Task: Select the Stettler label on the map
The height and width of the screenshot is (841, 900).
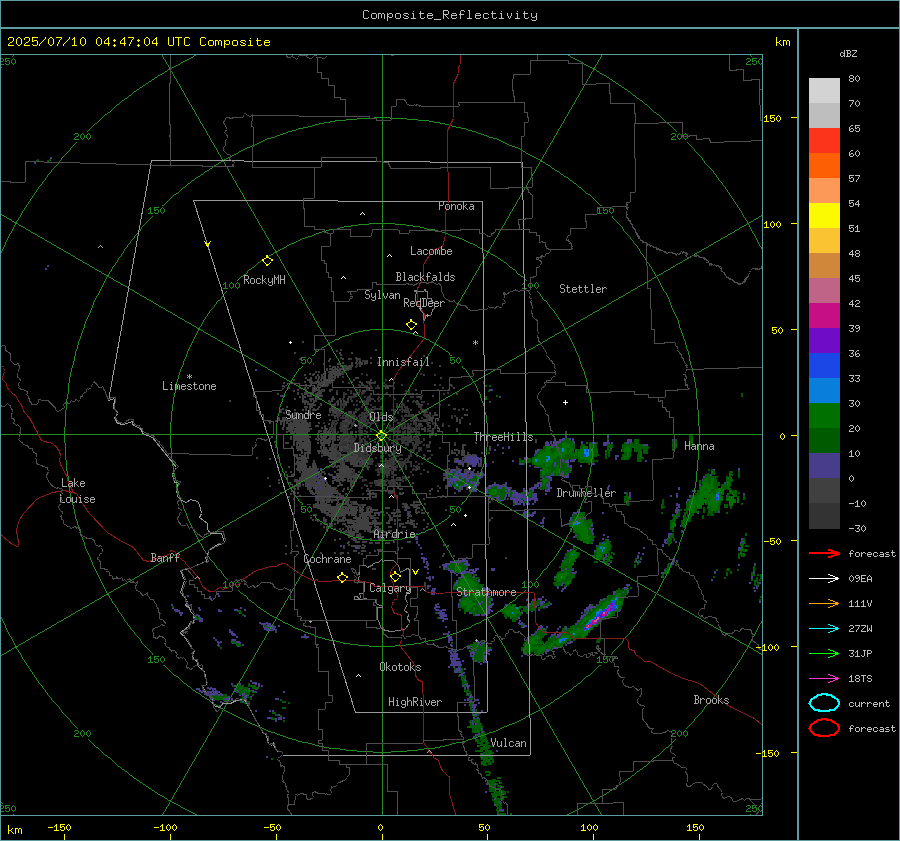Action: [583, 289]
